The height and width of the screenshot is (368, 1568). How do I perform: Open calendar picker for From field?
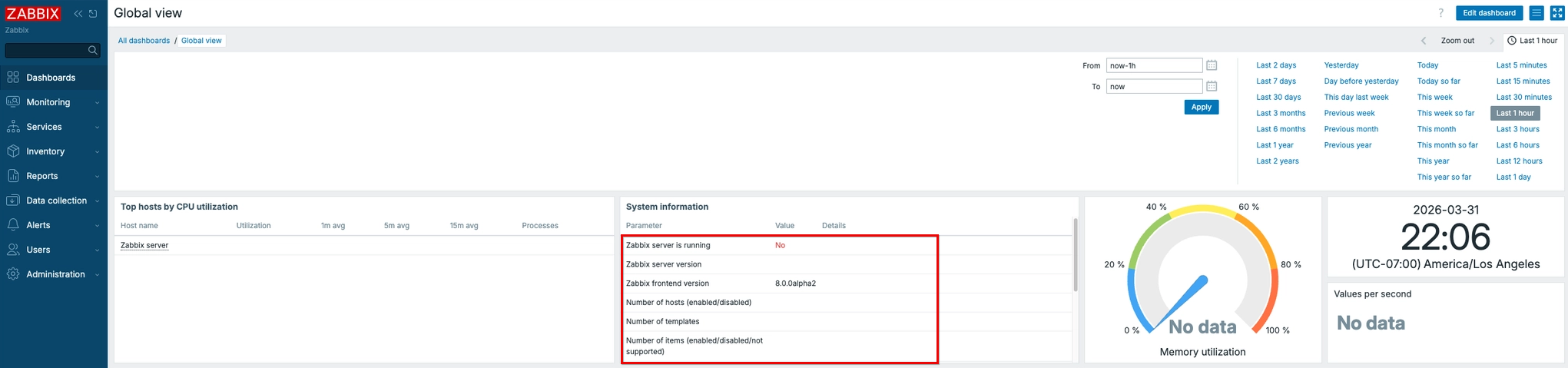point(1212,65)
